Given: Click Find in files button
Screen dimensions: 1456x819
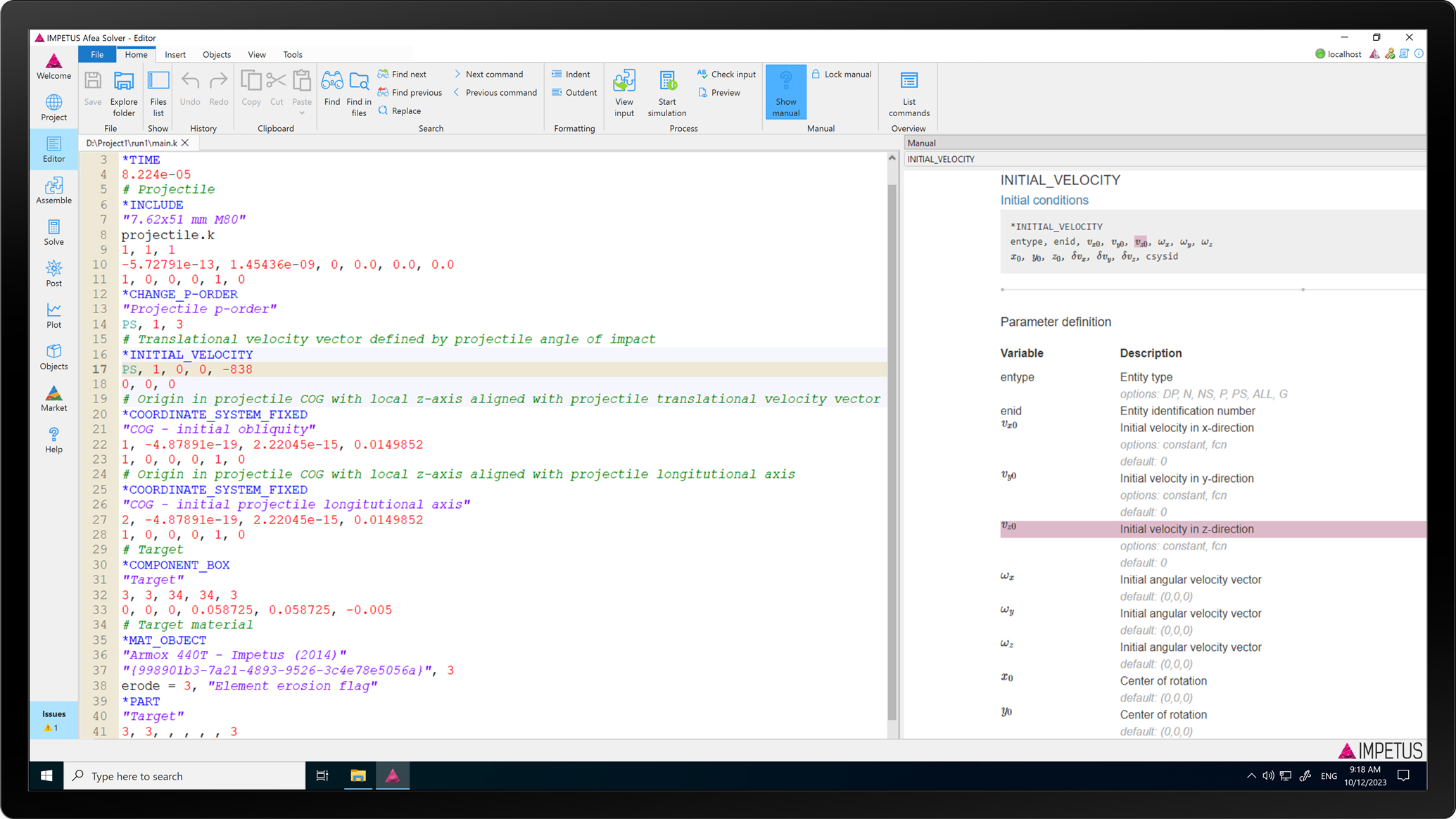Looking at the screenshot, I should click(x=358, y=91).
